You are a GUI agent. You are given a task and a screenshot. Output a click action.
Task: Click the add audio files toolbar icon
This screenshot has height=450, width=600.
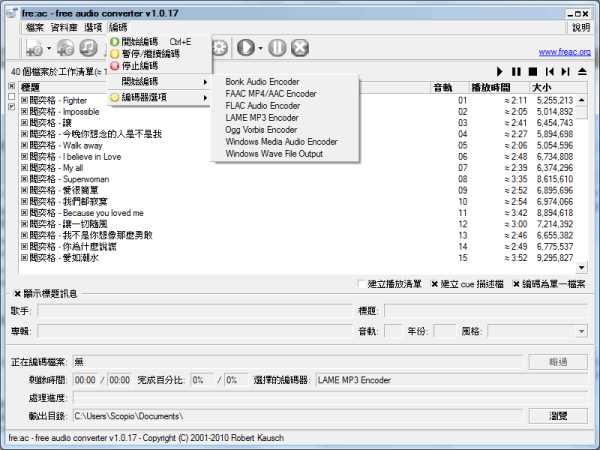[34, 48]
